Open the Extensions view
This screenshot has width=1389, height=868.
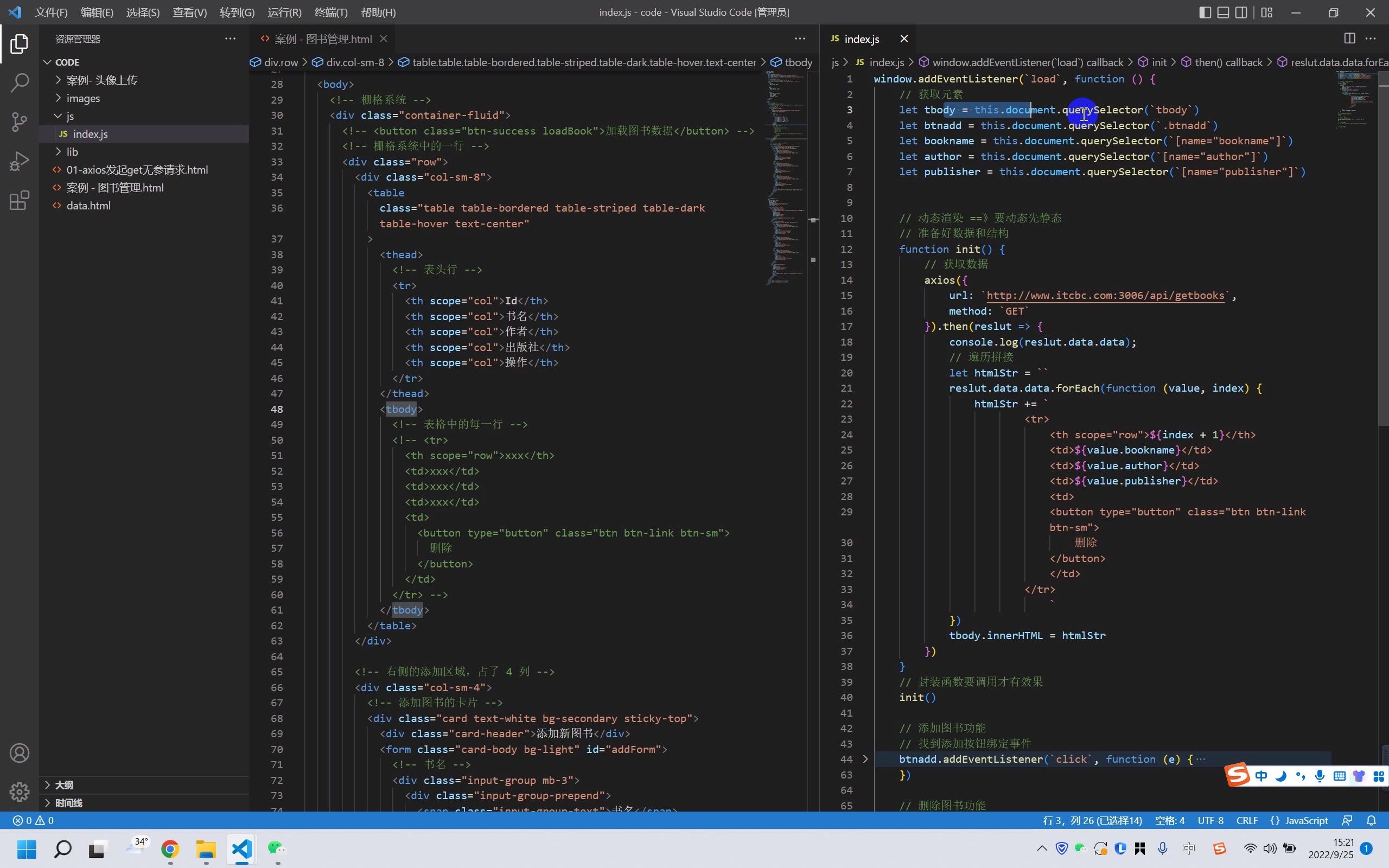click(x=19, y=200)
